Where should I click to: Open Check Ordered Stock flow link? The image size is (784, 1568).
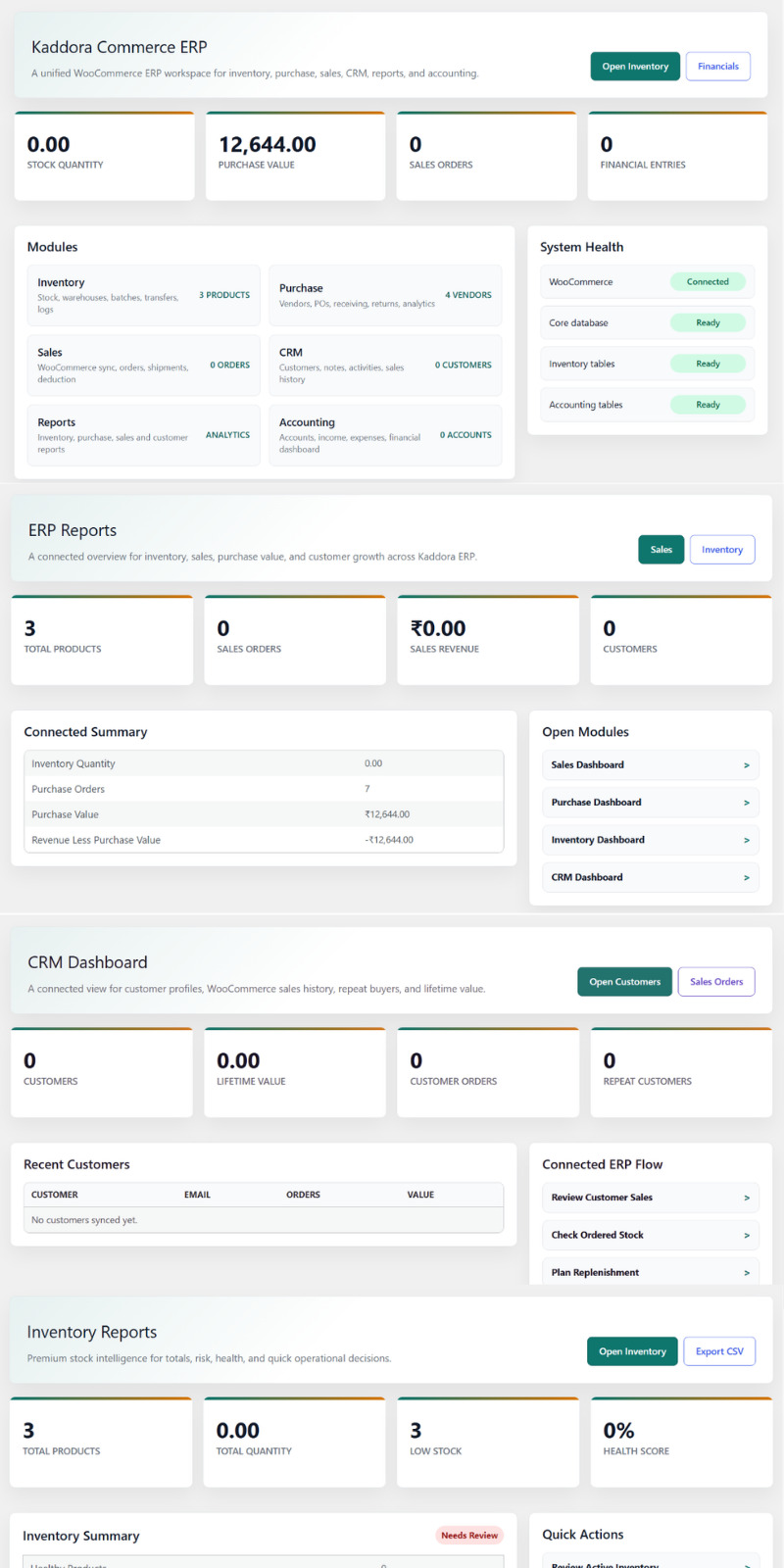click(651, 1235)
